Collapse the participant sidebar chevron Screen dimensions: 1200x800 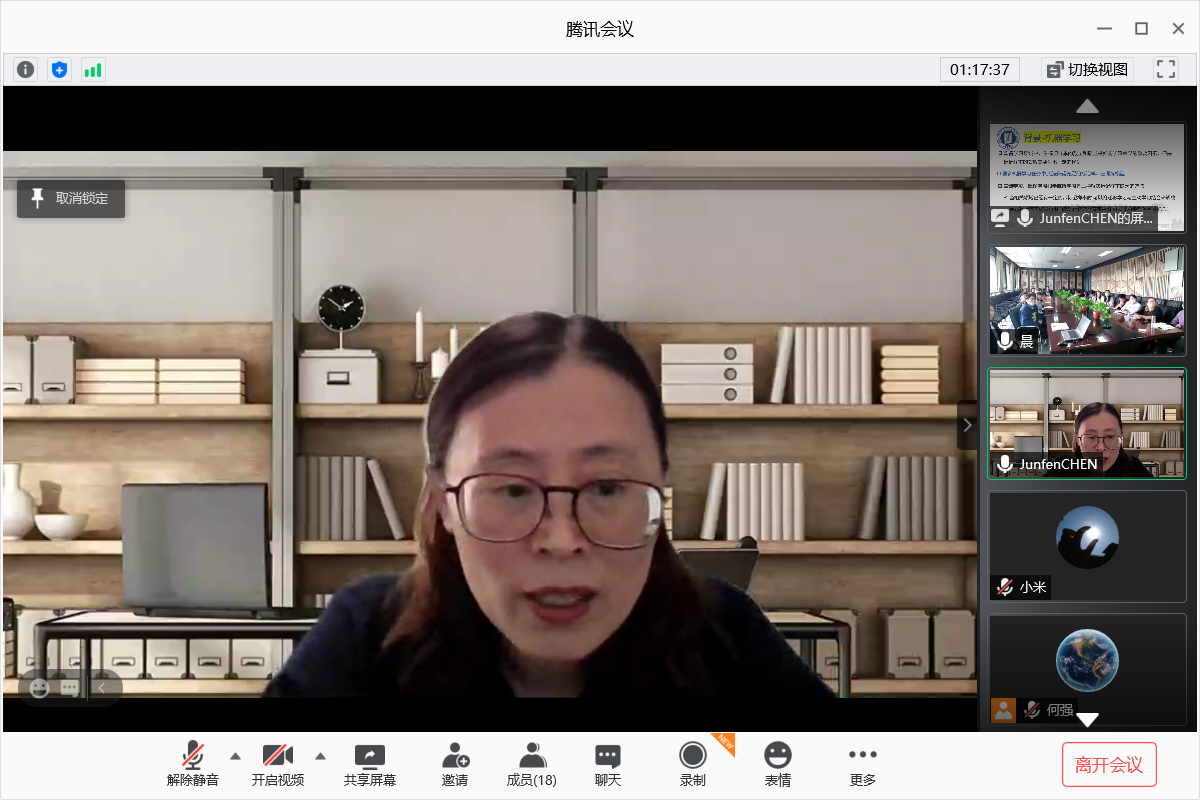tap(967, 425)
